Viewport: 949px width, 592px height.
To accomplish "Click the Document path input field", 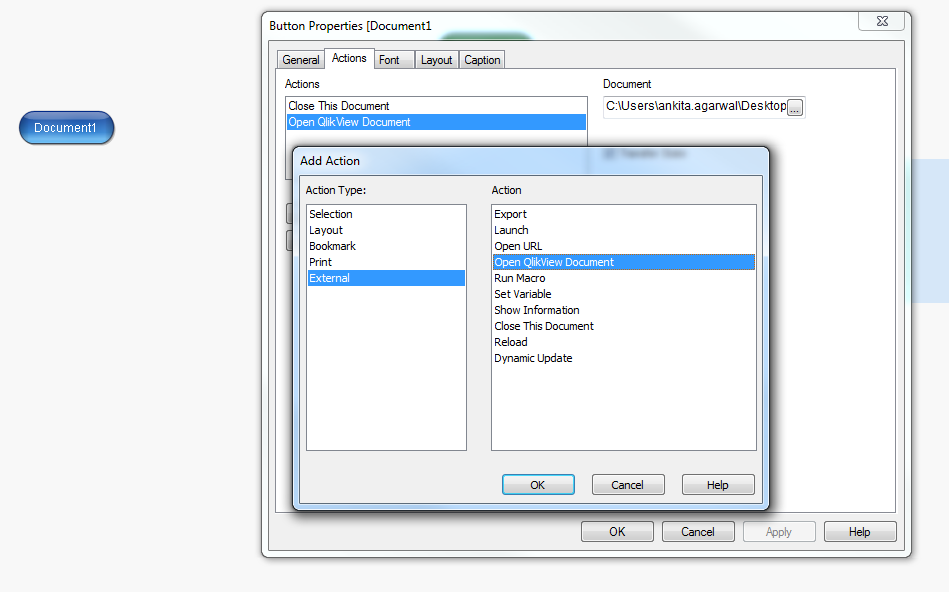I will (x=695, y=107).
